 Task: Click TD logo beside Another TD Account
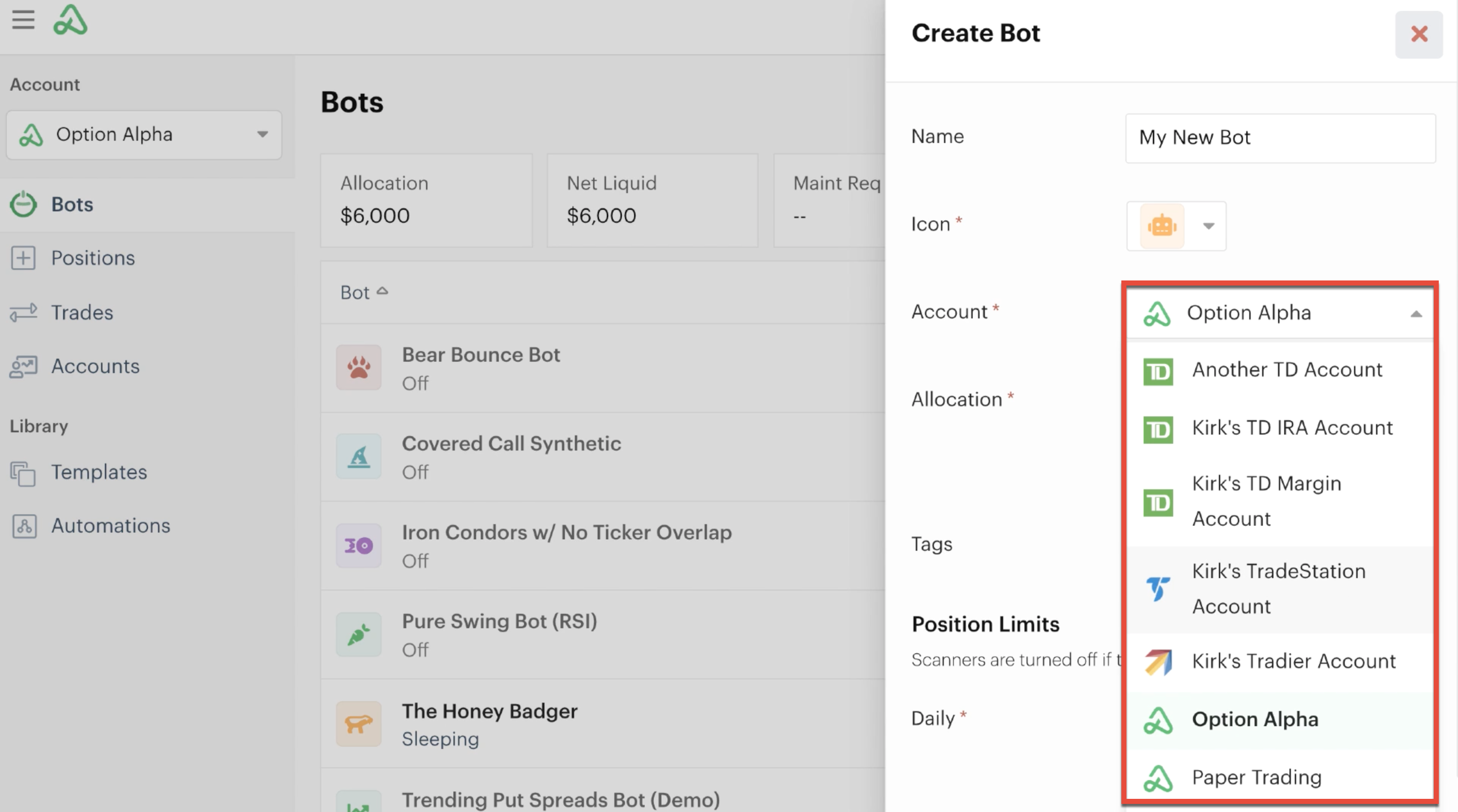click(1158, 372)
